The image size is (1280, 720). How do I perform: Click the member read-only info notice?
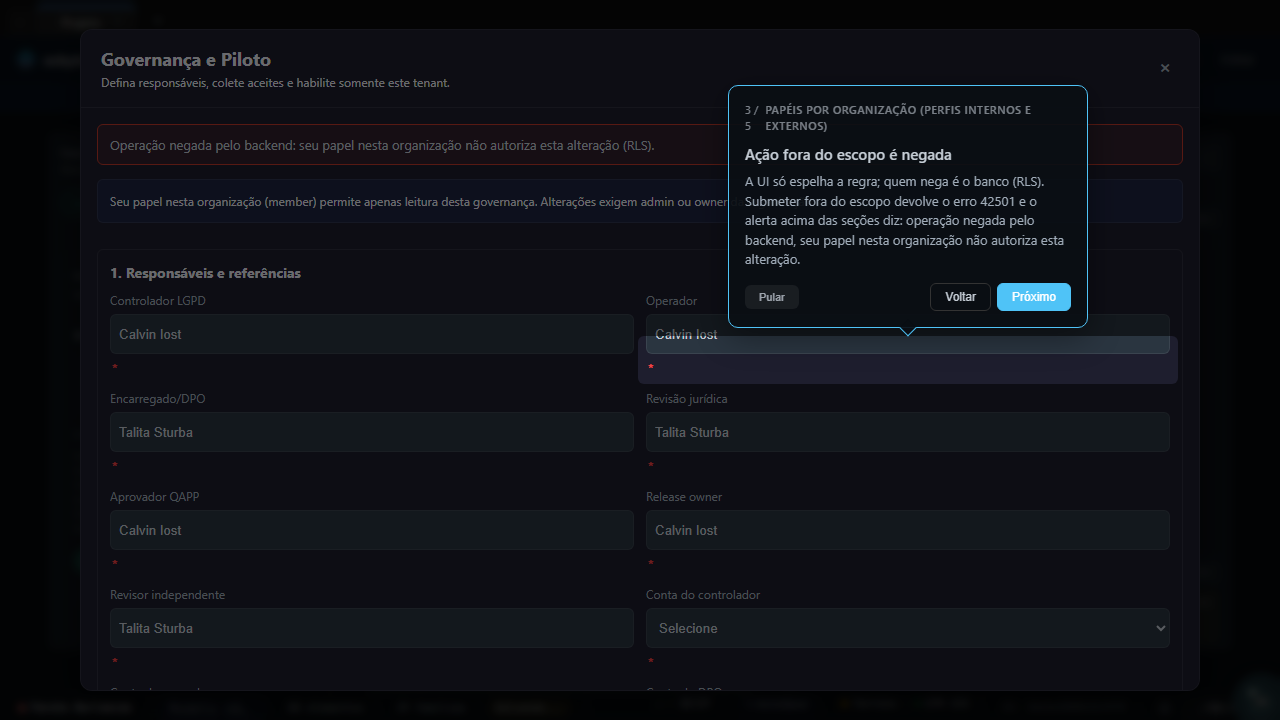640,201
